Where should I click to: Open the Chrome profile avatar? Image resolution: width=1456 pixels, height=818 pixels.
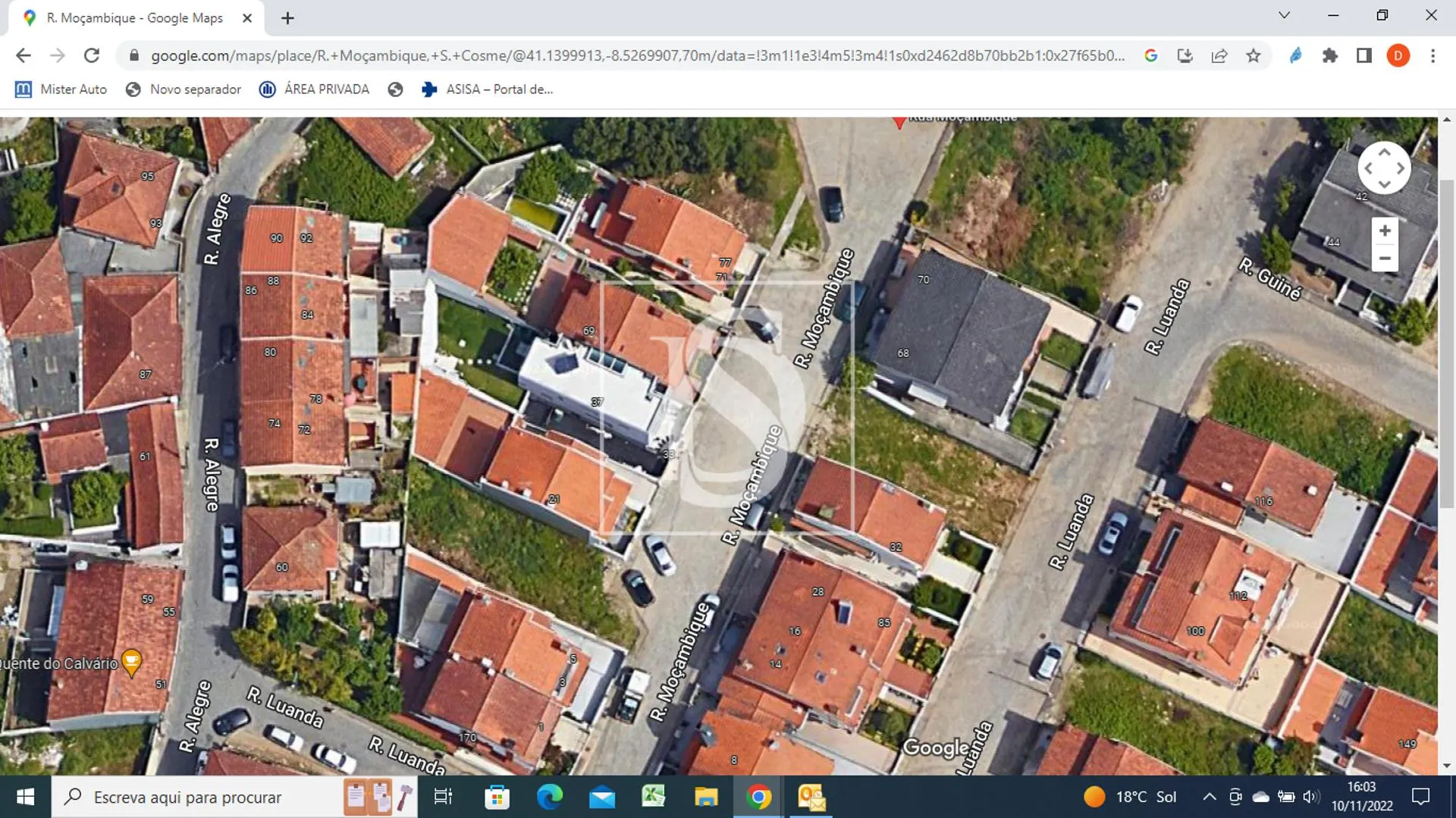[1399, 55]
